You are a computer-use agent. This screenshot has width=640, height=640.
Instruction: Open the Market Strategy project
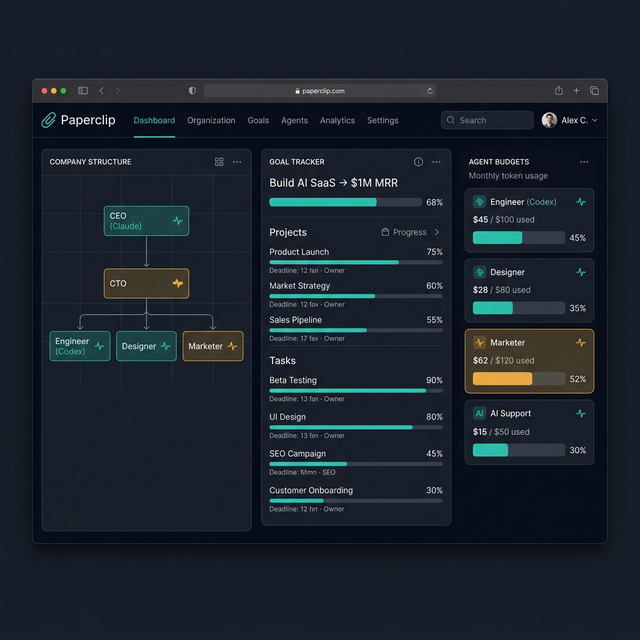pos(300,286)
